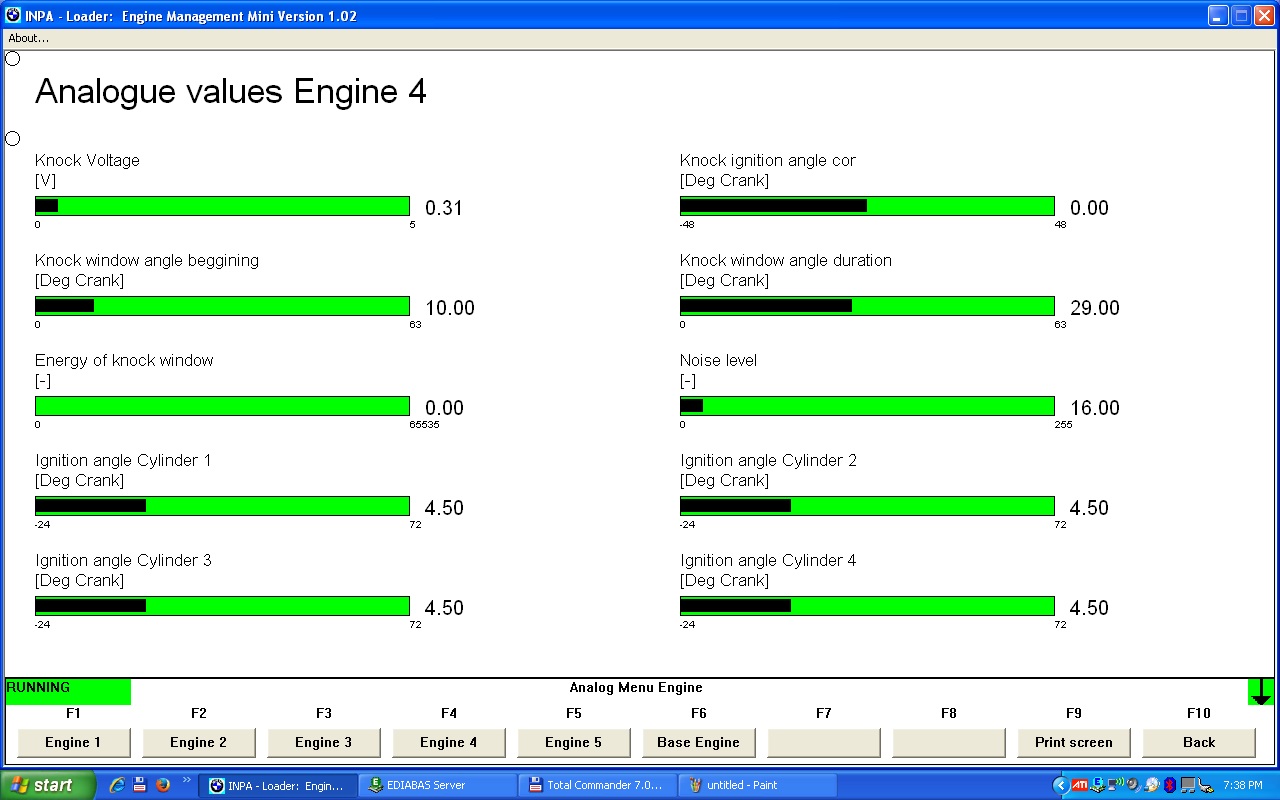
Task: Launch Internet Explorer from Quick Launch
Action: [117, 785]
